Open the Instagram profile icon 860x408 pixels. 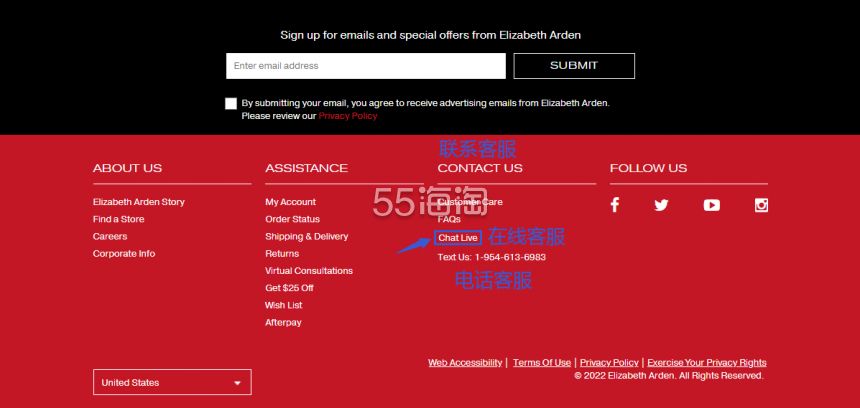(761, 205)
